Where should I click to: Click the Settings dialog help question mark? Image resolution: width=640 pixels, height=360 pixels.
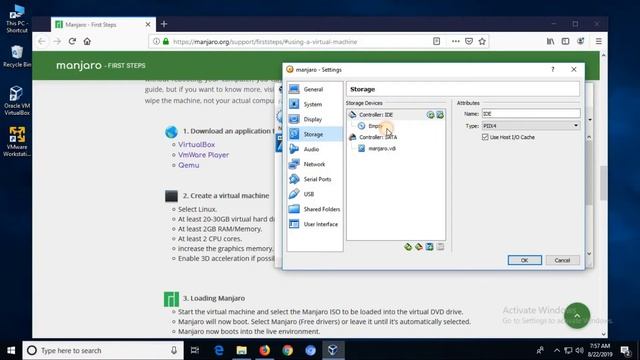553,70
